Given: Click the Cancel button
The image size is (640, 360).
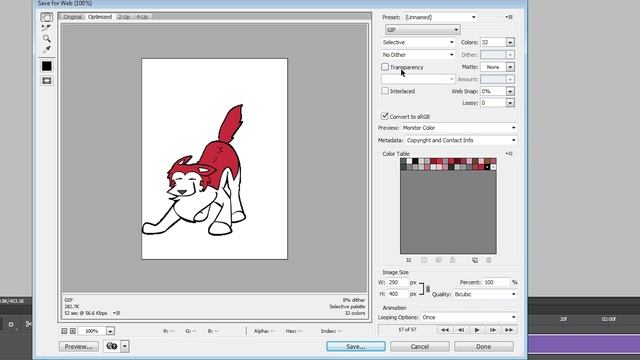Looking at the screenshot, I should [420, 346].
